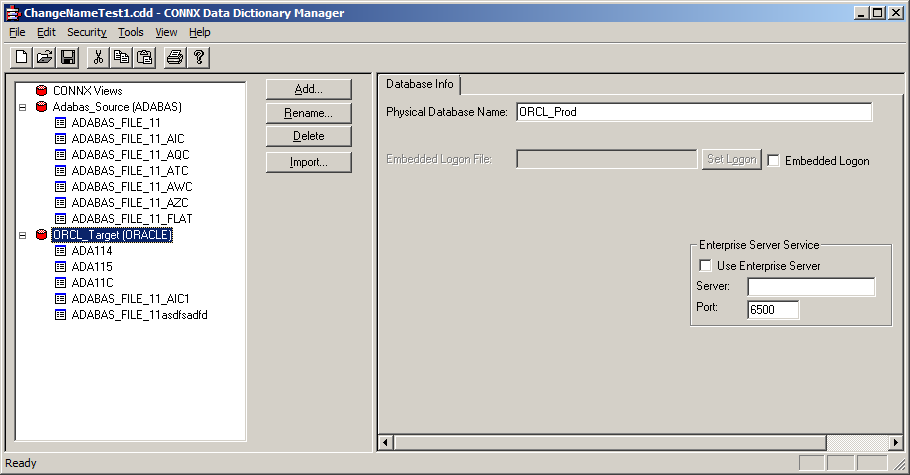
Task: Close the Data Dictionary Manager window
Action: [895, 13]
